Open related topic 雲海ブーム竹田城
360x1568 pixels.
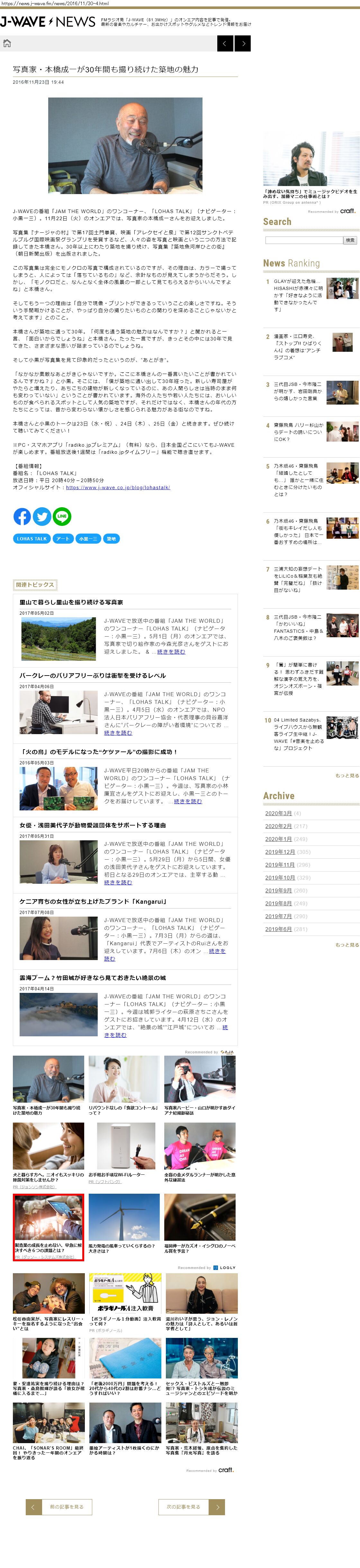pos(93,977)
